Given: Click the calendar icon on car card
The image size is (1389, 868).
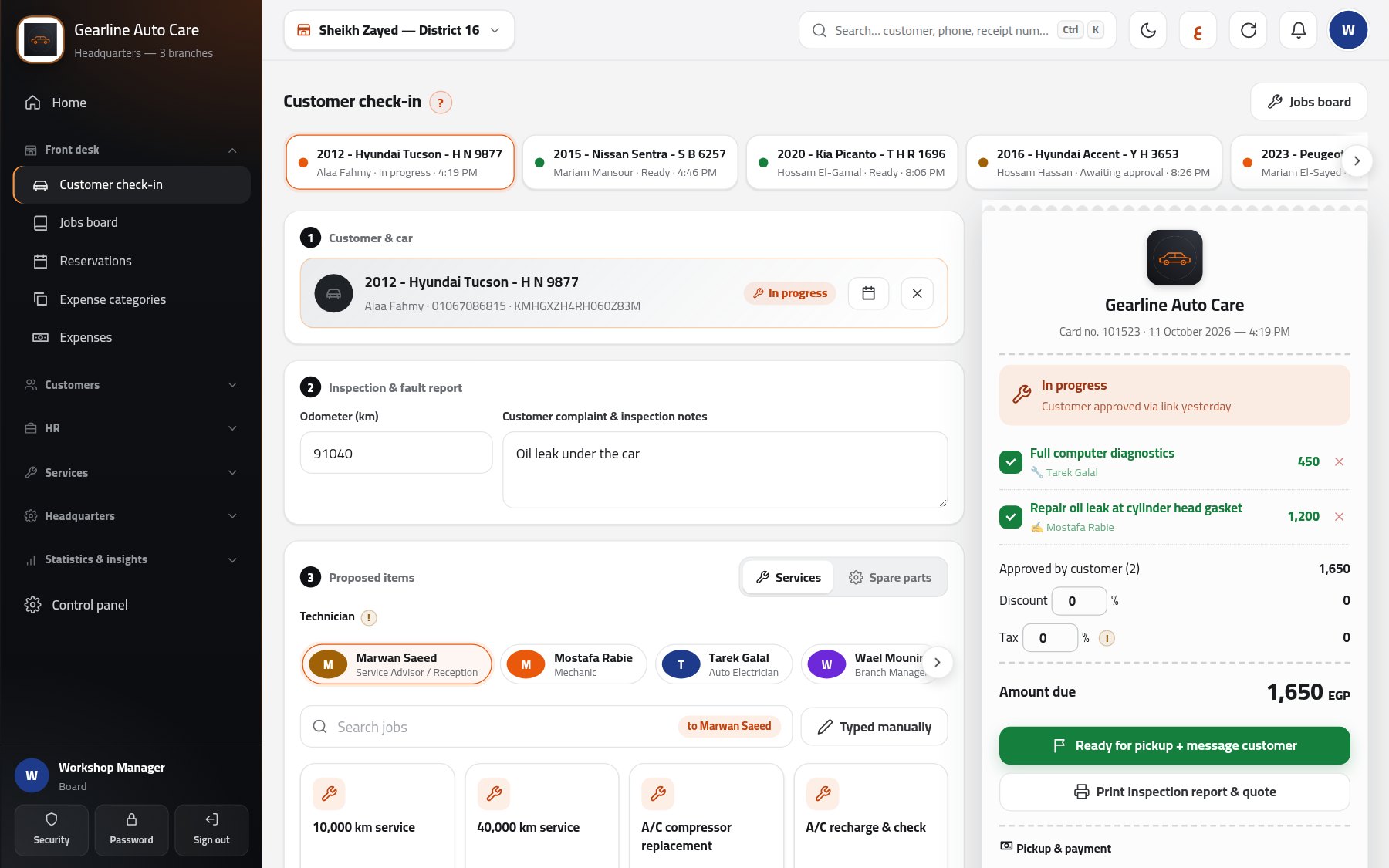Looking at the screenshot, I should click(868, 293).
